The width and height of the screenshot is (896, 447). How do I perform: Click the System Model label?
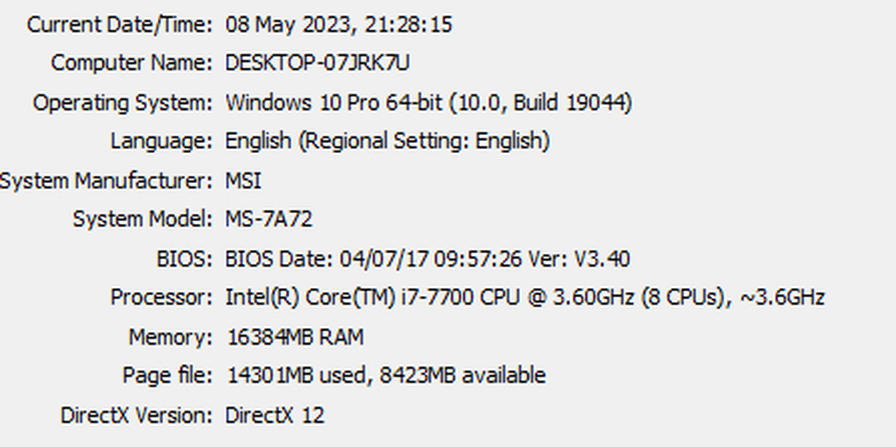142,220
